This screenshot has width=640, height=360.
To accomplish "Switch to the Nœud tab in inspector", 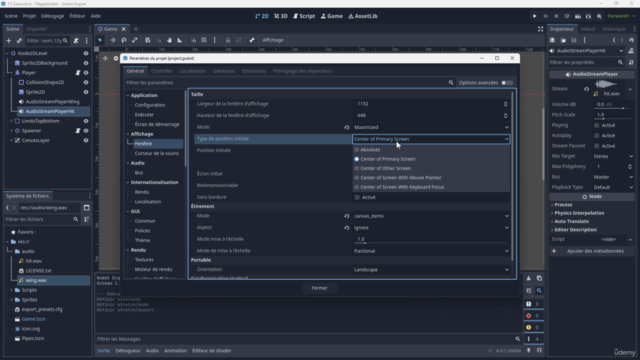I will point(588,29).
